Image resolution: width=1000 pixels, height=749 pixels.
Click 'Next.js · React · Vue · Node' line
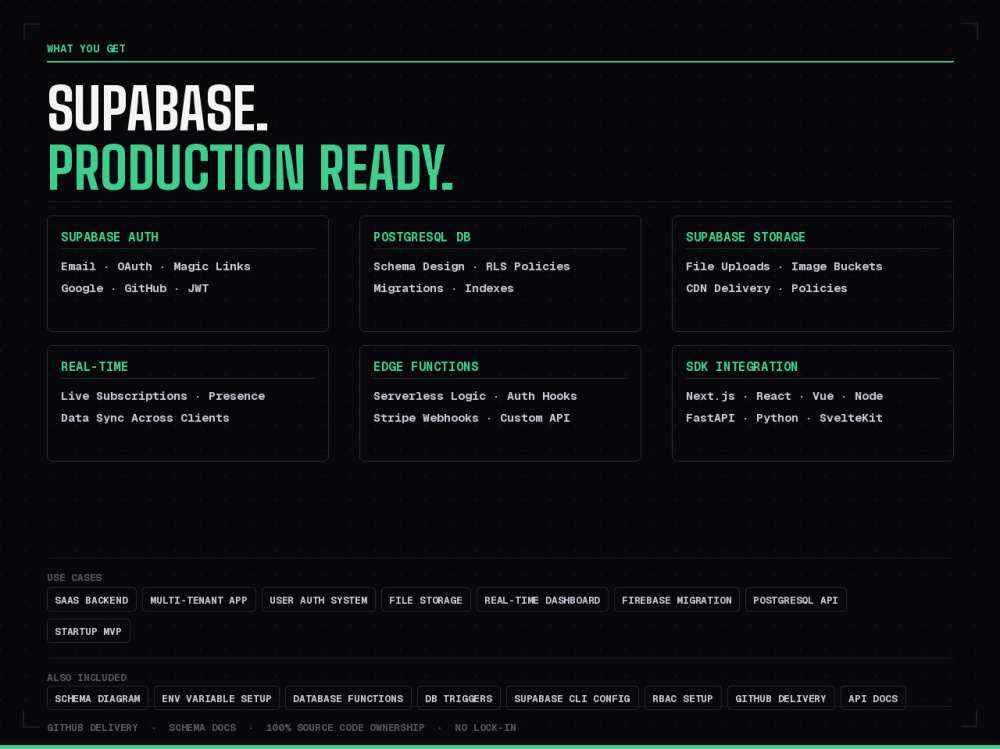tap(784, 396)
